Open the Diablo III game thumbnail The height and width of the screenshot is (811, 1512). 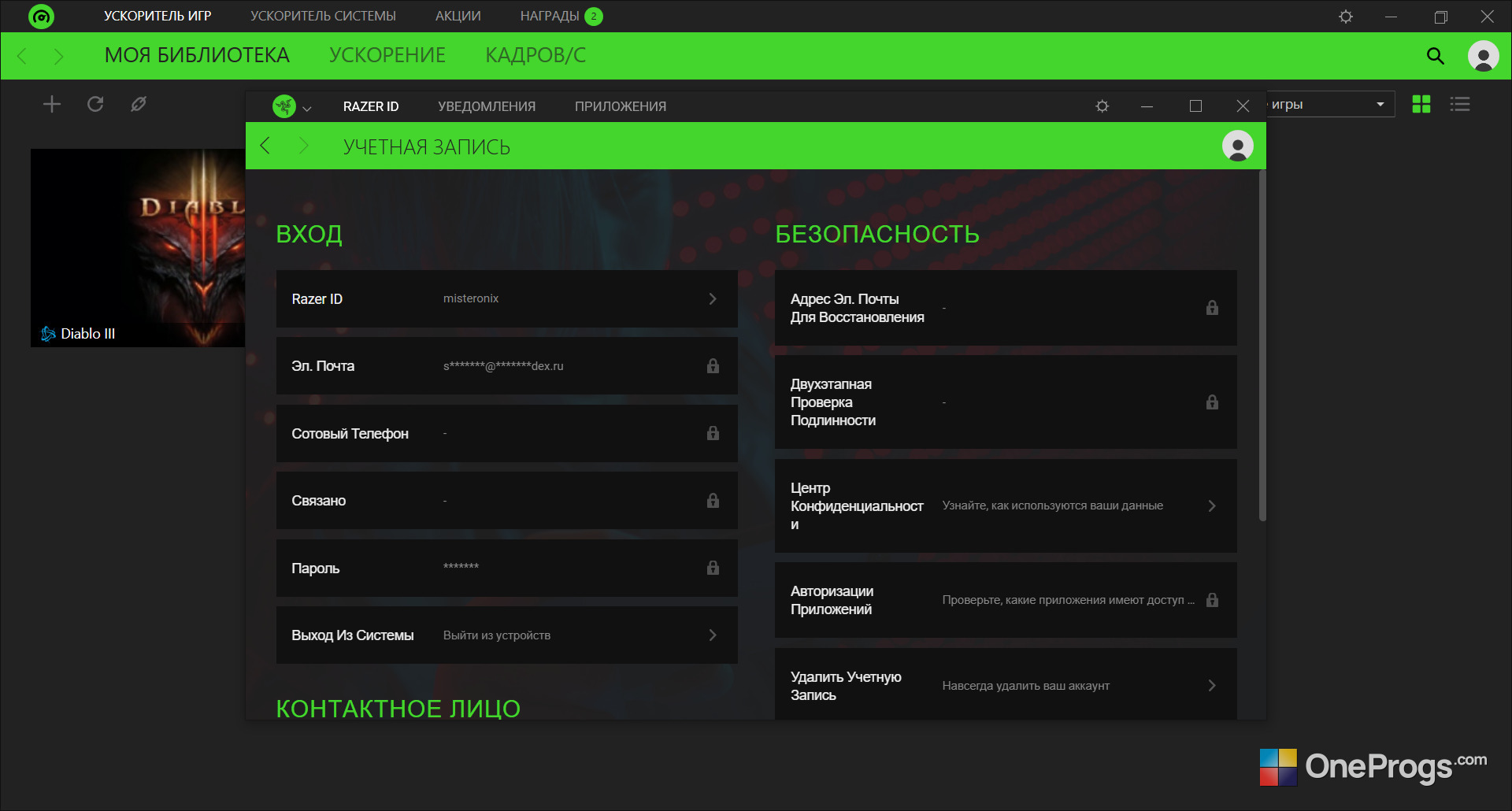coord(138,248)
